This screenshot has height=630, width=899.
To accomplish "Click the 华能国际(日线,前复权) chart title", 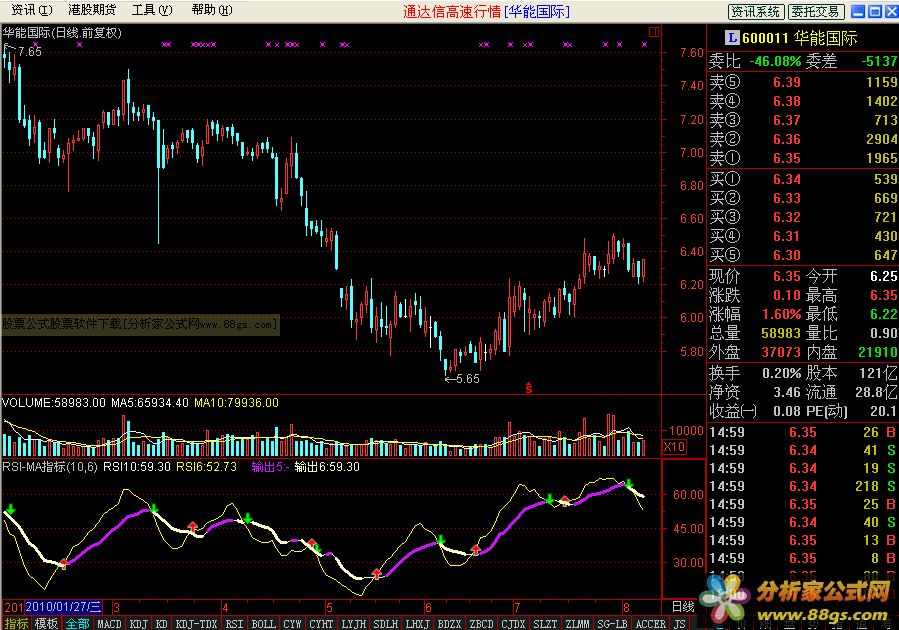I will pyautogui.click(x=62, y=33).
